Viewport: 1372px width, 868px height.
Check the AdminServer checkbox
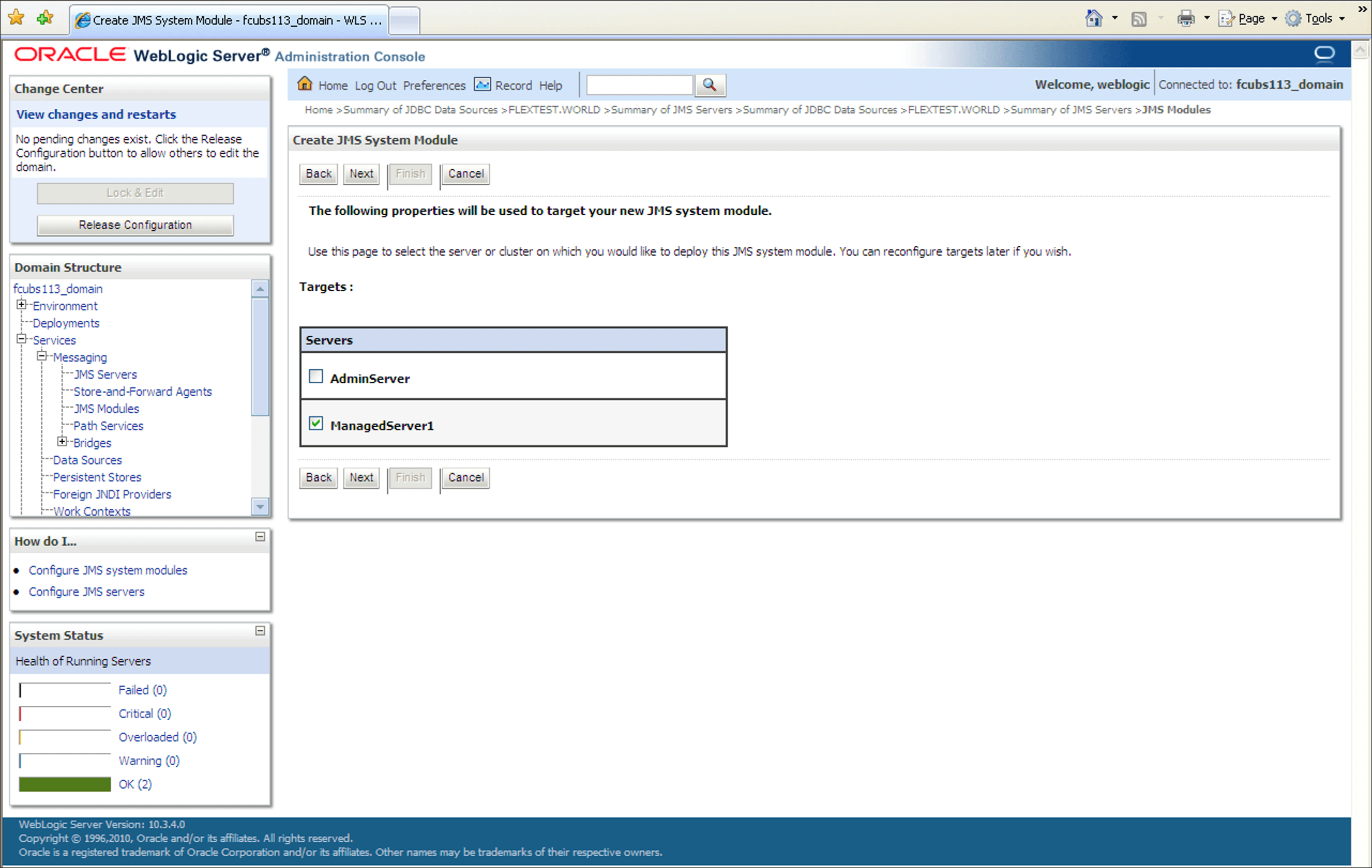click(315, 376)
